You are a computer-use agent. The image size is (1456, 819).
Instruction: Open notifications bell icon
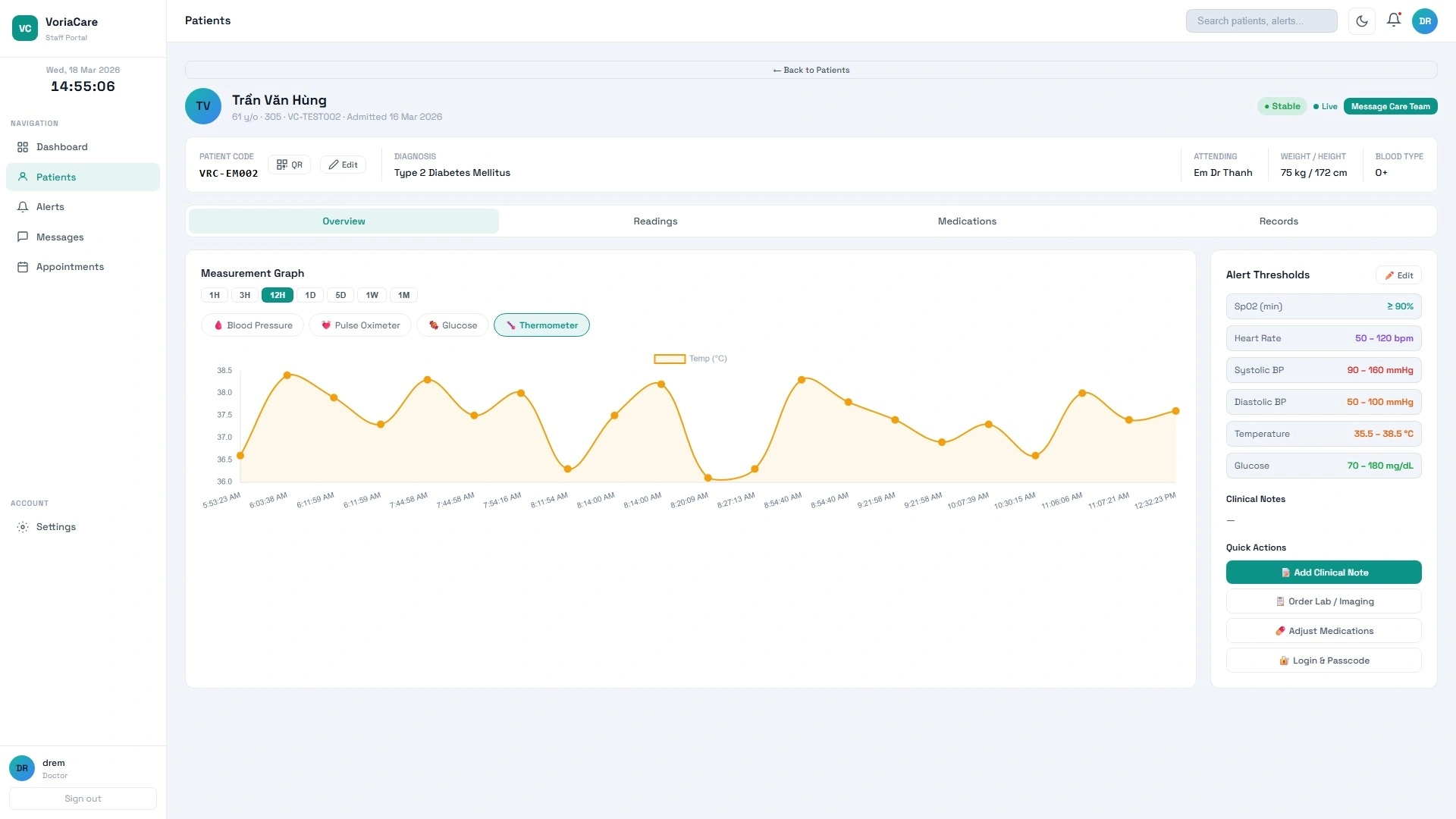[x=1394, y=20]
